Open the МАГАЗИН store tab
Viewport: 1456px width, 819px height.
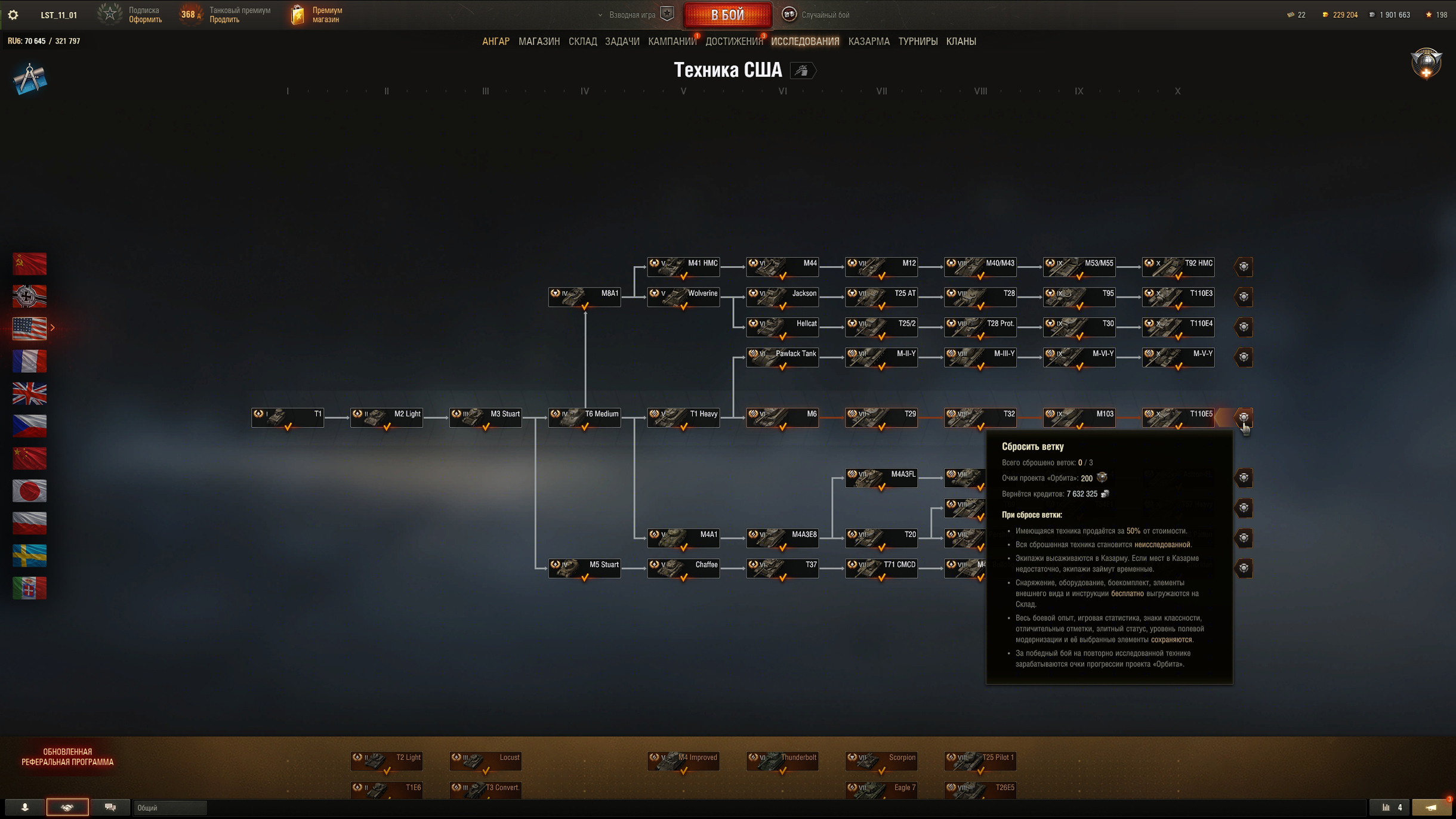[537, 41]
